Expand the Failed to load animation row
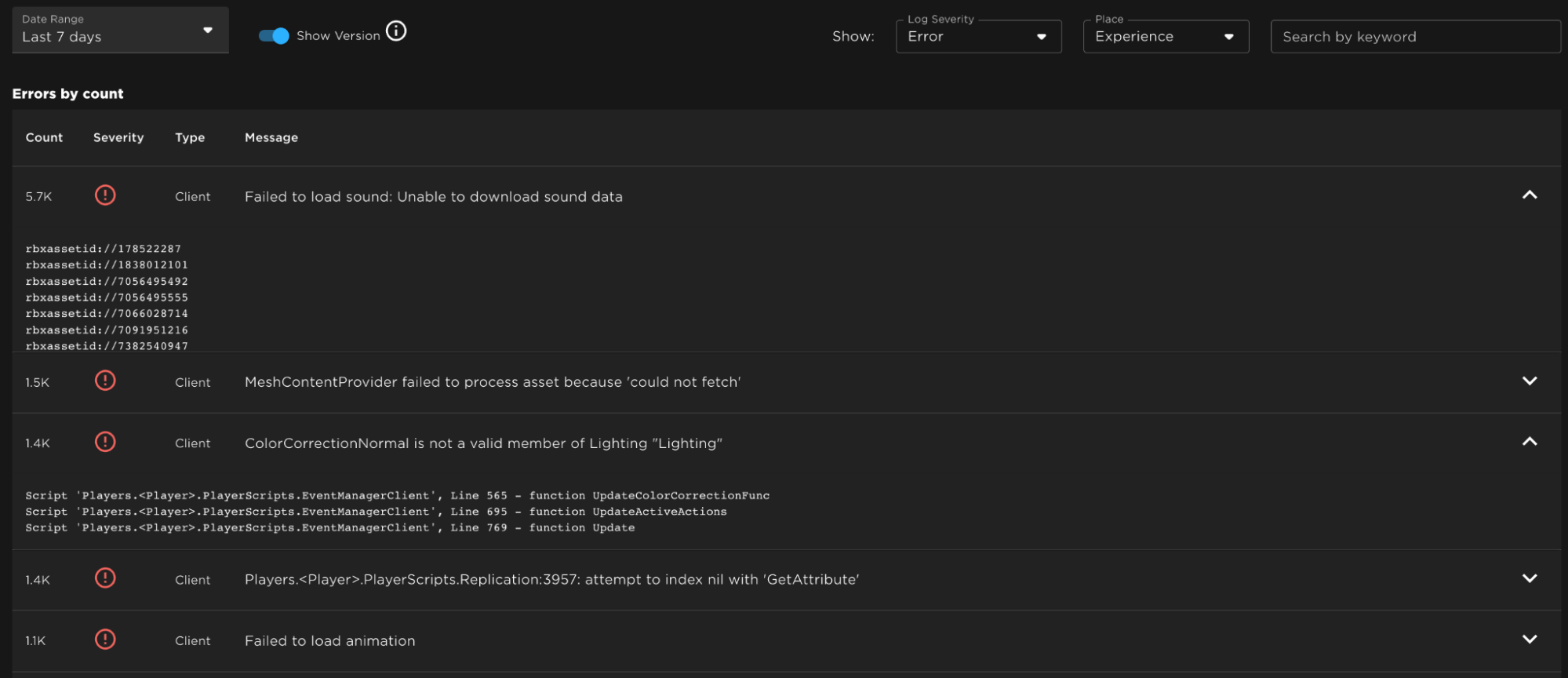1568x678 pixels. point(1529,640)
